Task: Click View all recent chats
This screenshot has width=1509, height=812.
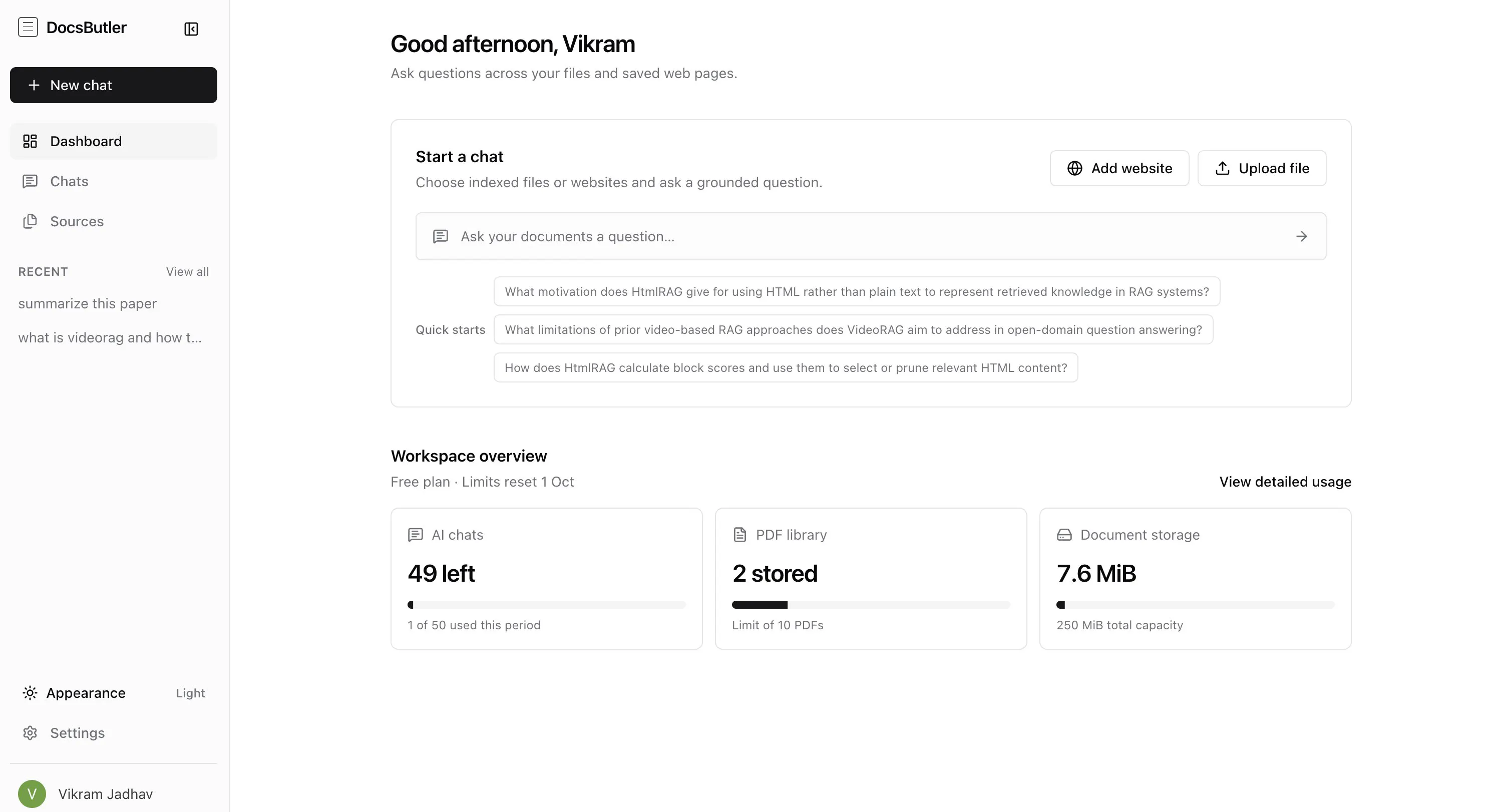Action: coord(187,272)
